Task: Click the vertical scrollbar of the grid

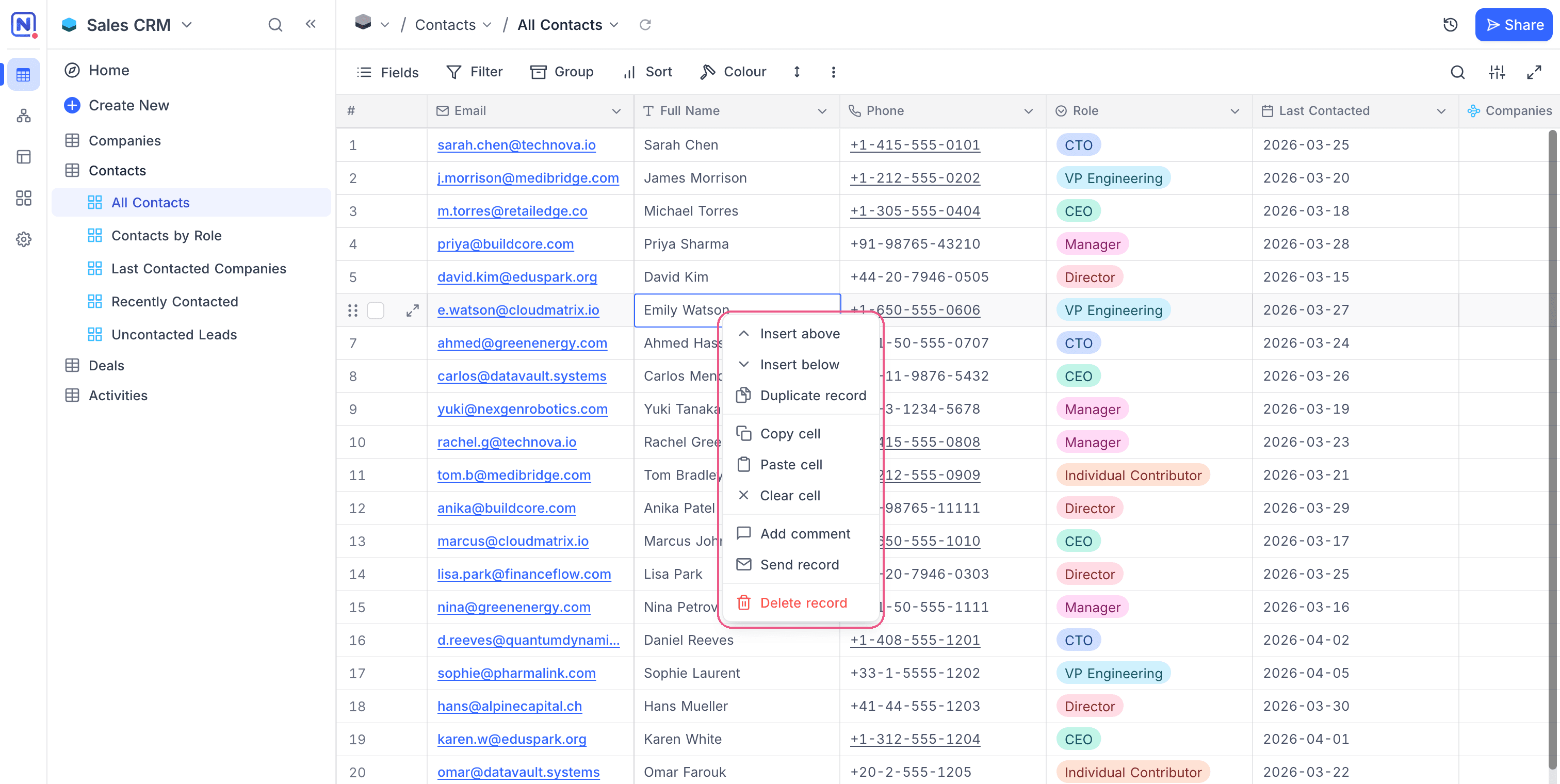Action: click(1552, 448)
